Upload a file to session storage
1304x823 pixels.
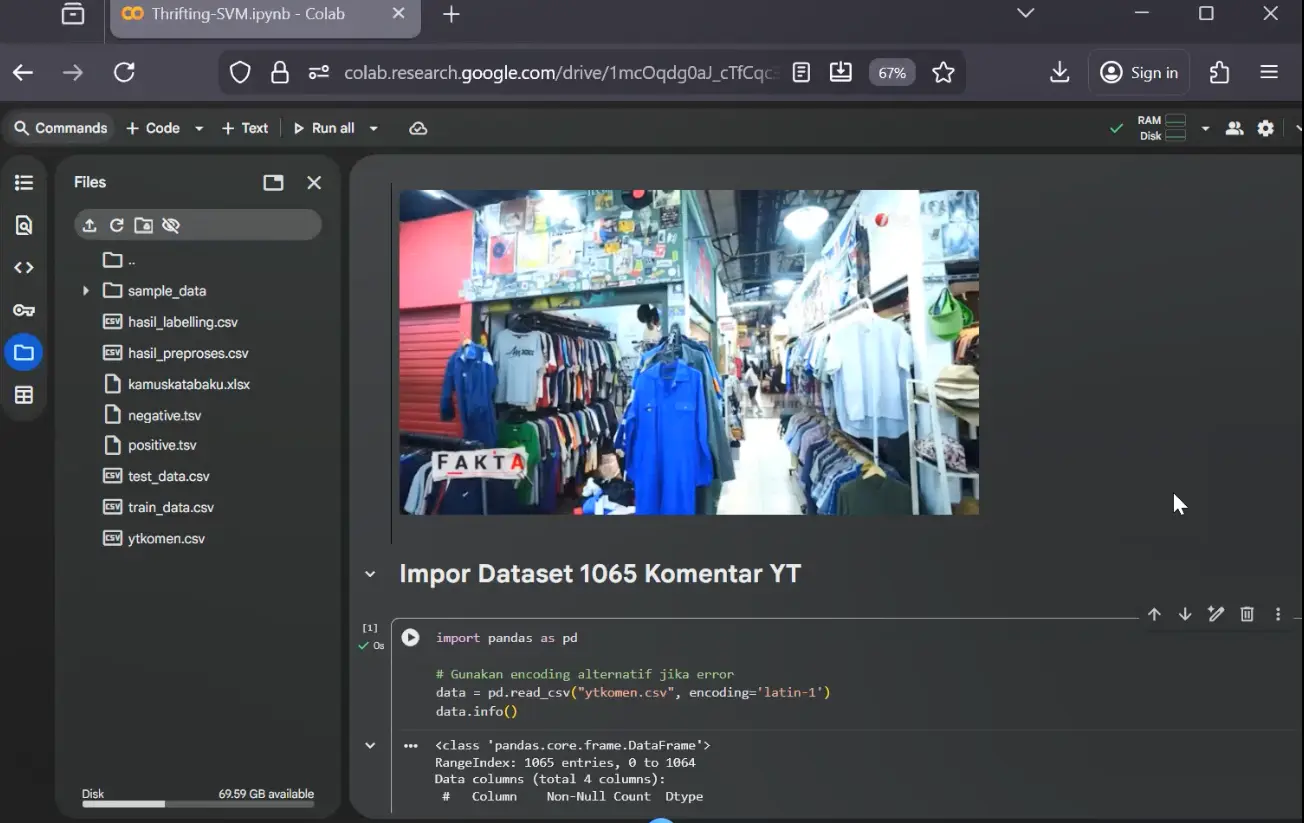coord(88,225)
